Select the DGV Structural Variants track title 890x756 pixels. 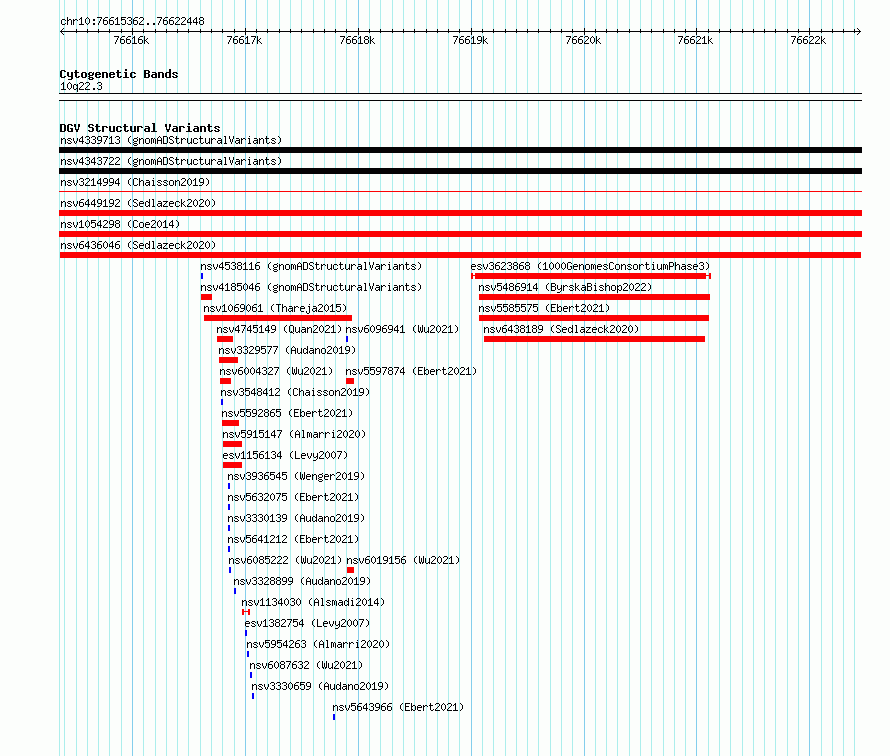140,128
